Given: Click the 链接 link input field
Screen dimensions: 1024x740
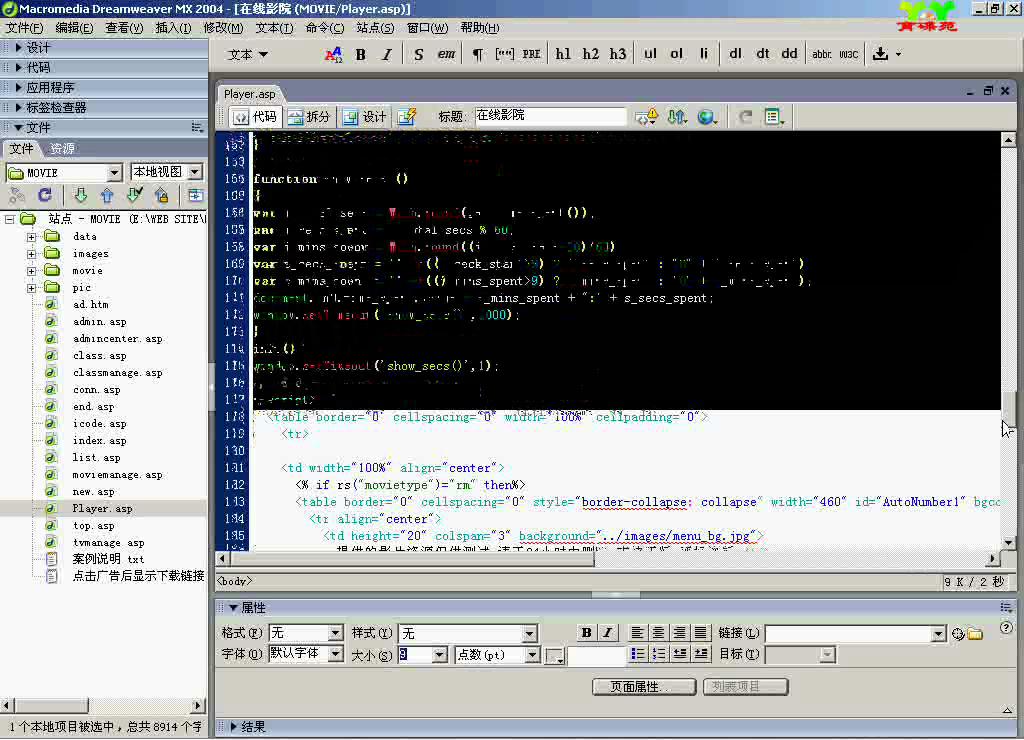Looking at the screenshot, I should (849, 634).
